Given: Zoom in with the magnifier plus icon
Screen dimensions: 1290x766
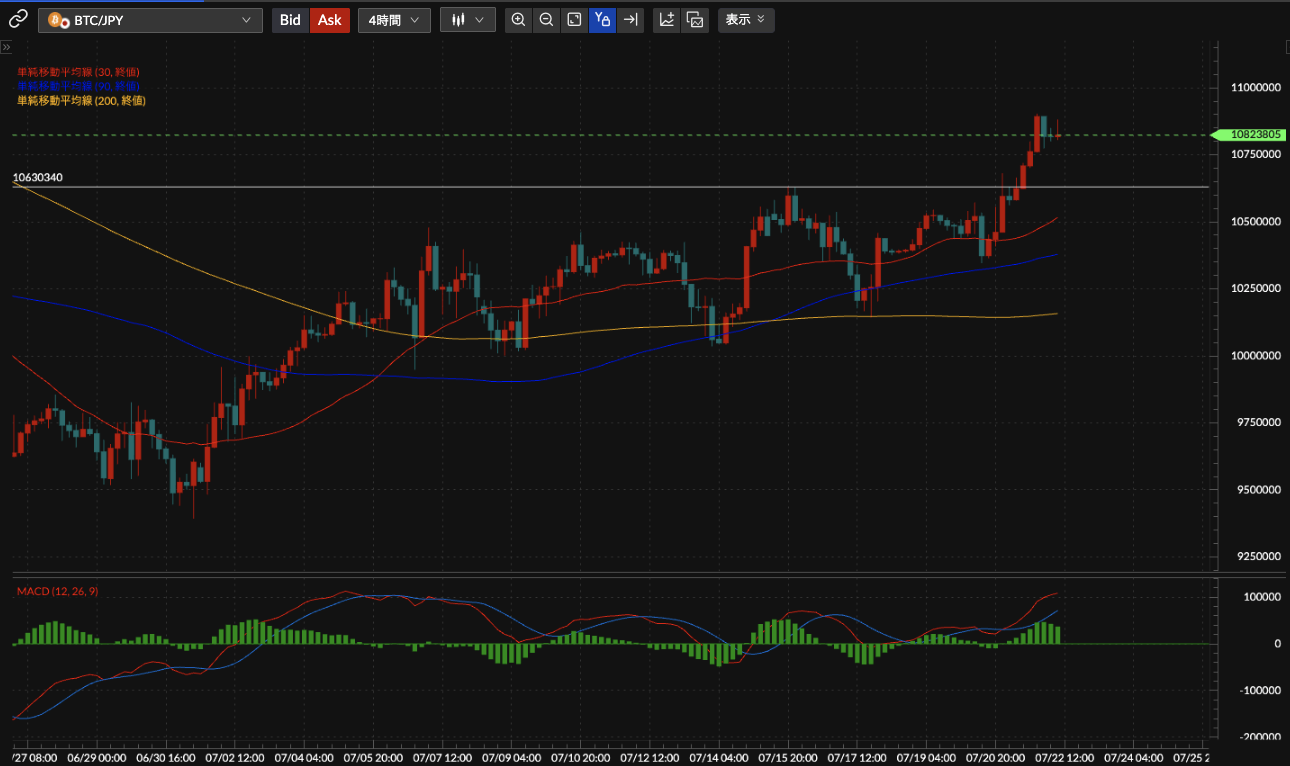Looking at the screenshot, I should coord(518,20).
